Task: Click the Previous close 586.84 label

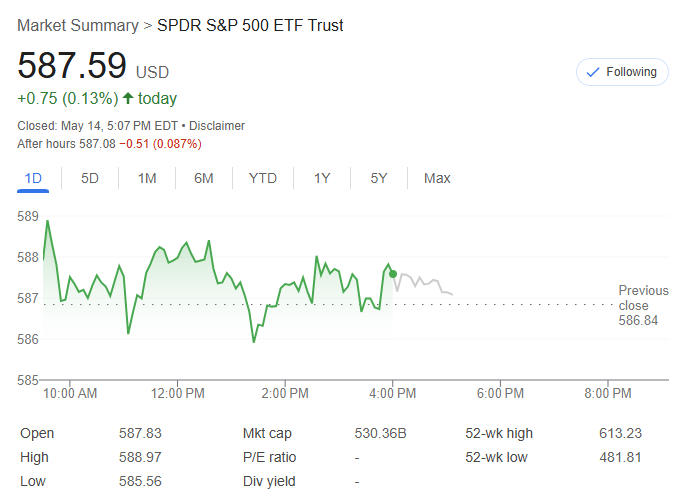Action: click(643, 305)
